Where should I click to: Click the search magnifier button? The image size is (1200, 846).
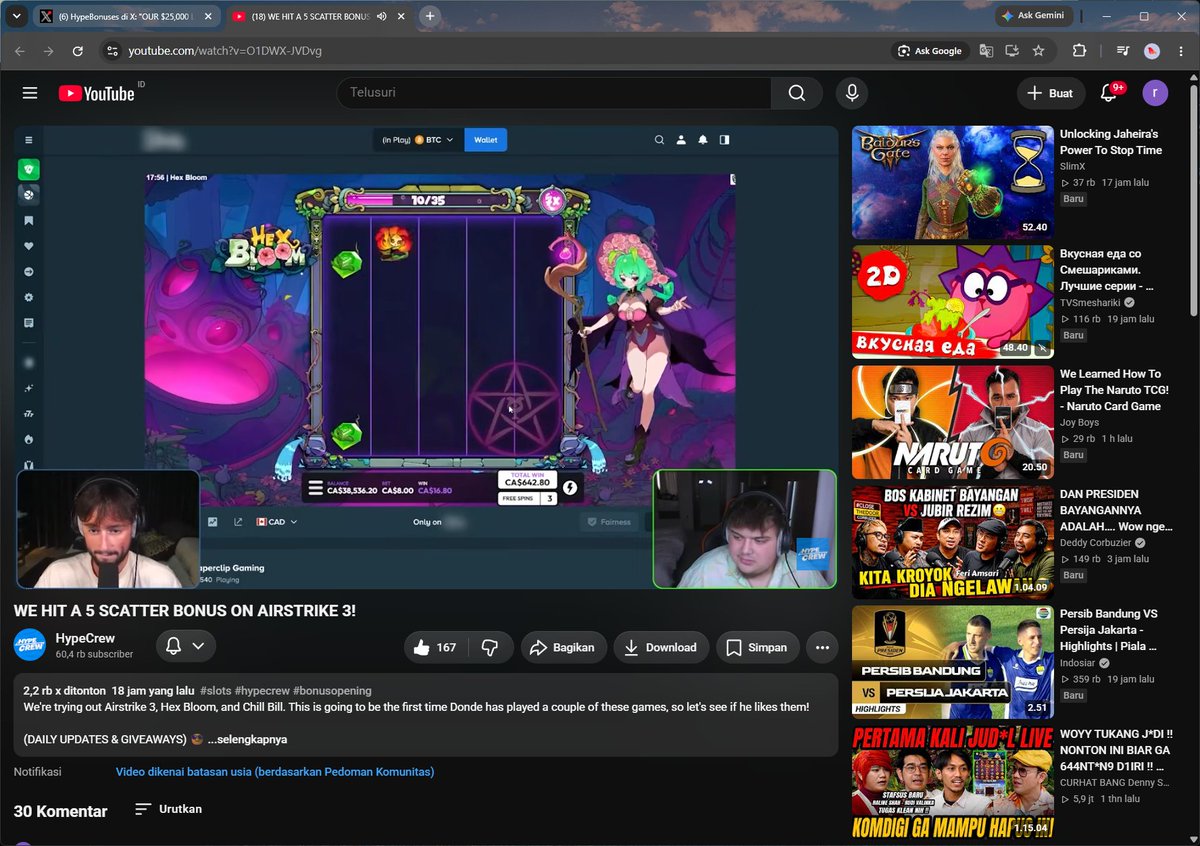[x=797, y=93]
